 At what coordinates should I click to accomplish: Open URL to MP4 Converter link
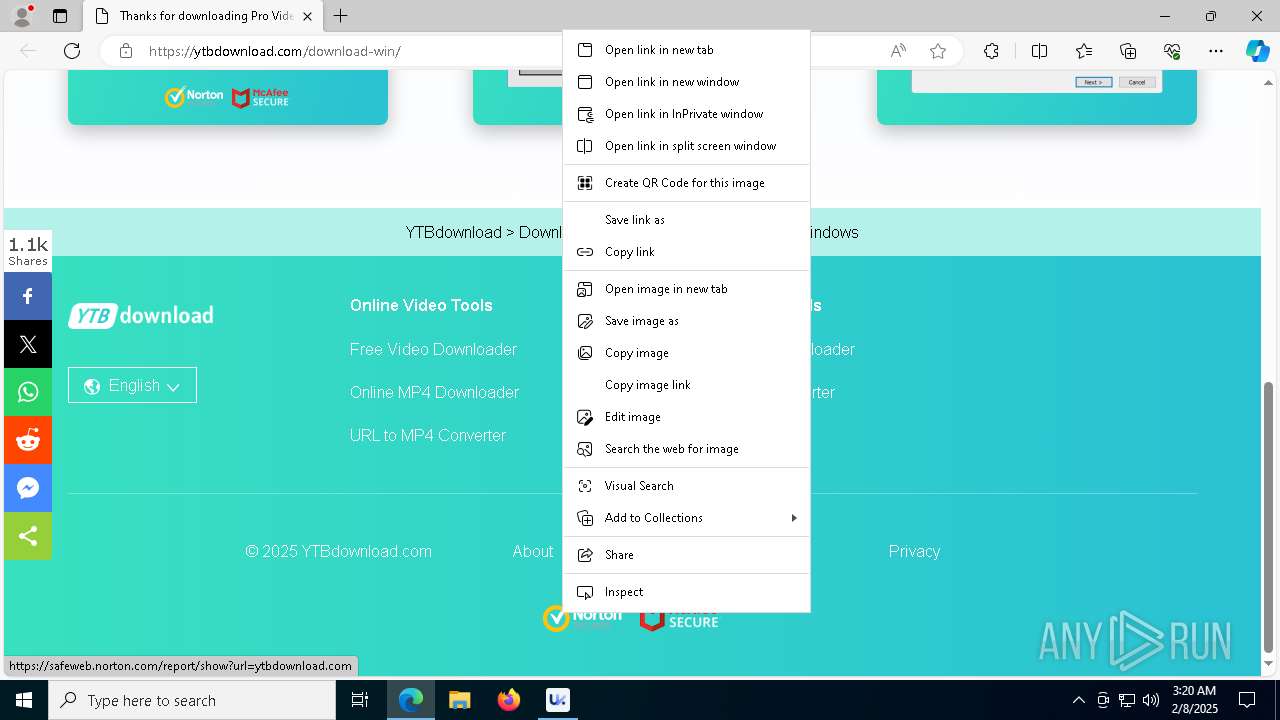point(428,435)
